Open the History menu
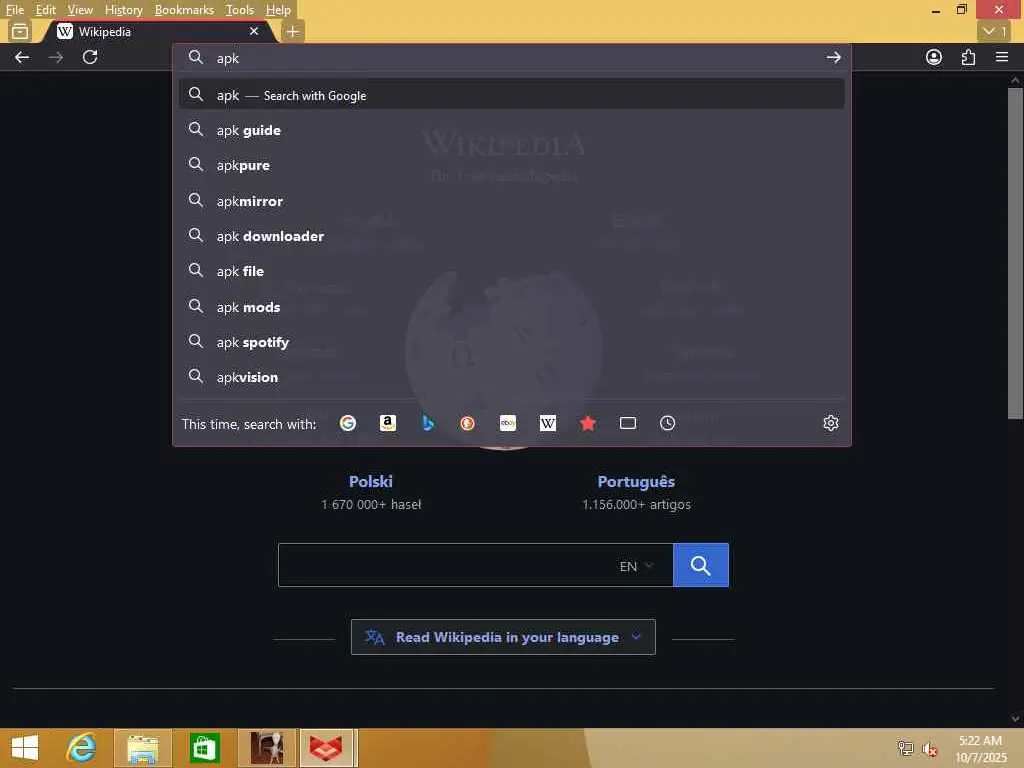The width and height of the screenshot is (1024, 768). click(124, 10)
